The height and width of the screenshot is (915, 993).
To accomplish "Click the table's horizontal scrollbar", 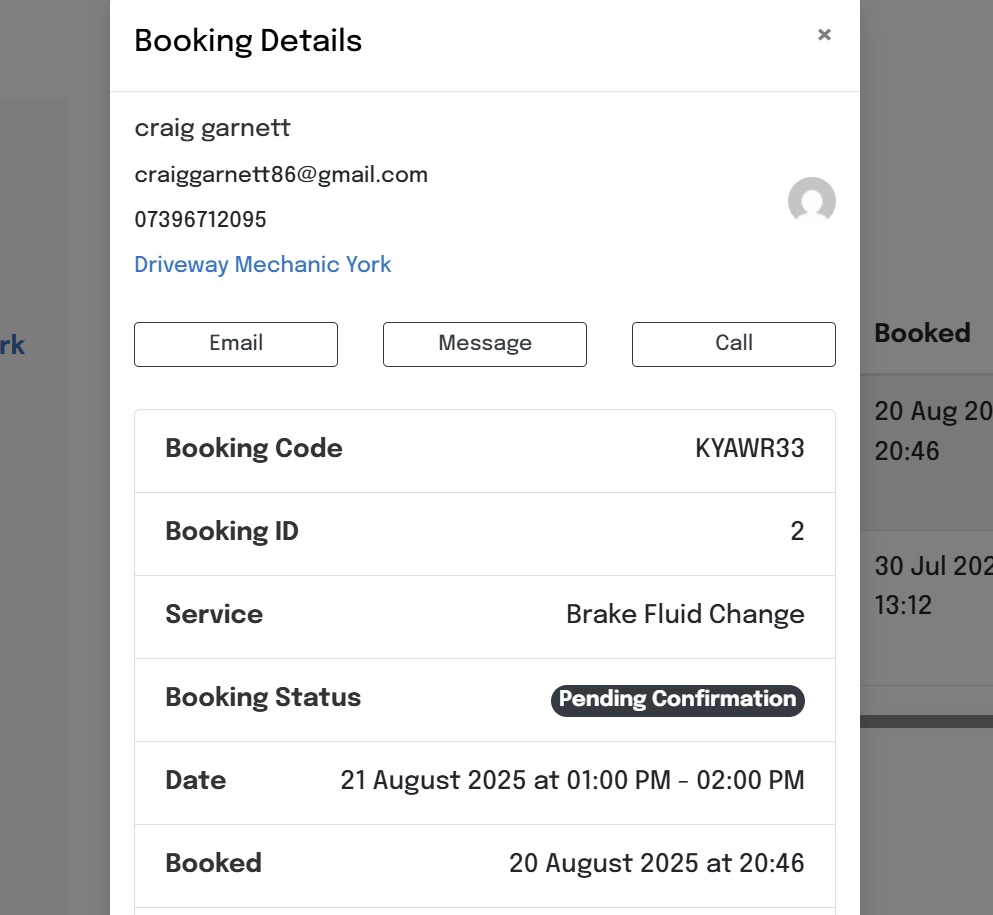I will click(x=926, y=721).
